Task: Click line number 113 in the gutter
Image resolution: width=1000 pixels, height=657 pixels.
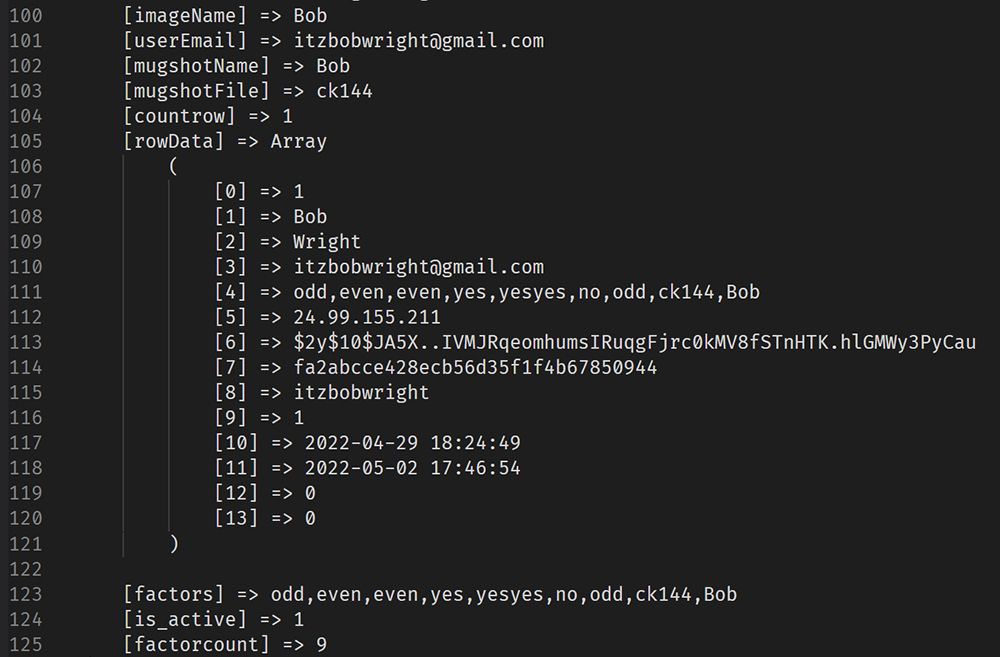Action: (26, 342)
